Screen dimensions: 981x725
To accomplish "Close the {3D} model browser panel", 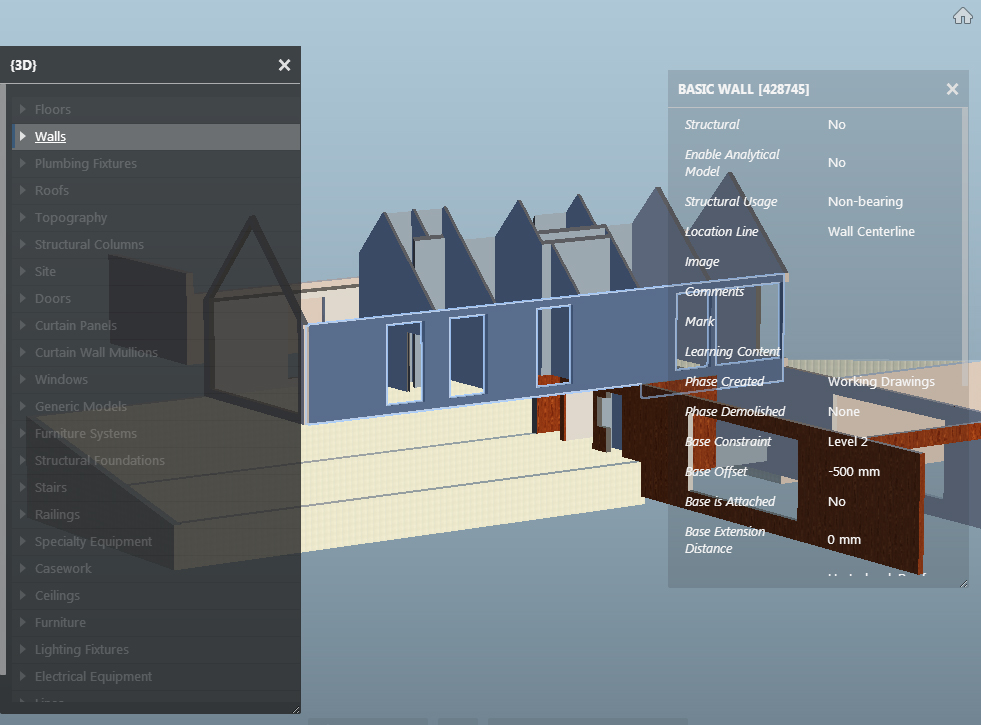I will tap(284, 65).
